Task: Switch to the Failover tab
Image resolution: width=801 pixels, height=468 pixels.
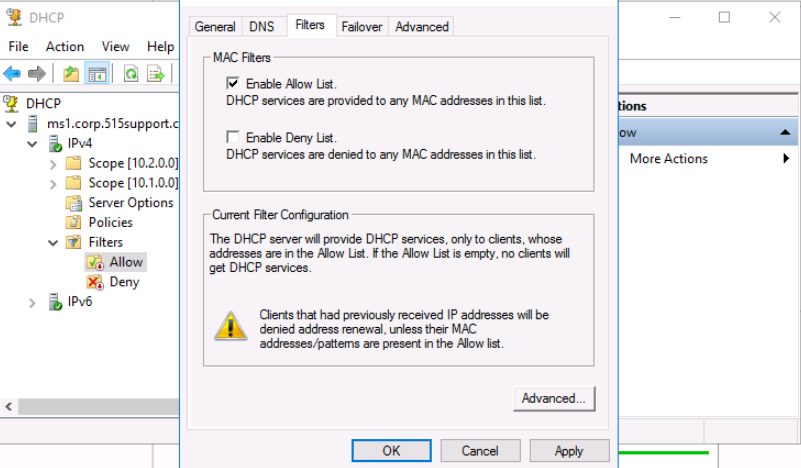Action: coord(362,27)
